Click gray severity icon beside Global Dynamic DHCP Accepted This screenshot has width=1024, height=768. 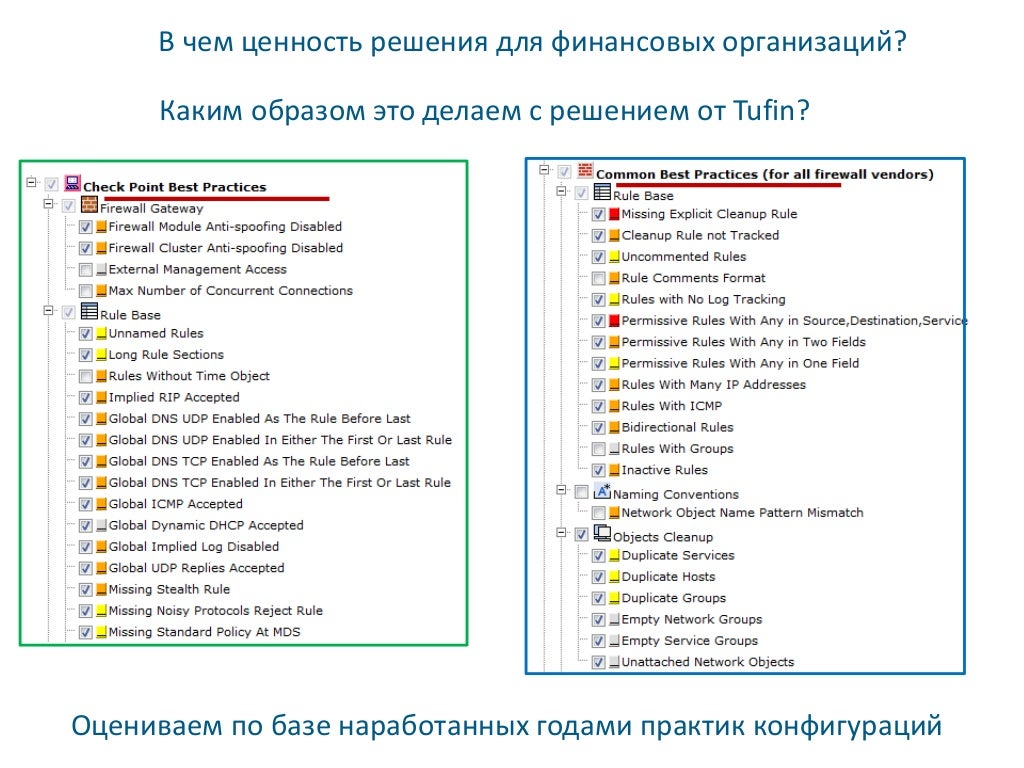[x=101, y=525]
